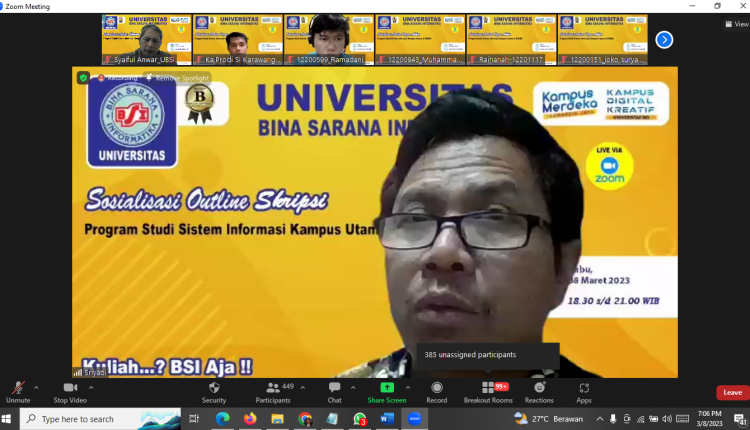Open File Explorer from taskbar
This screenshot has height=430, width=750.
pos(277,419)
